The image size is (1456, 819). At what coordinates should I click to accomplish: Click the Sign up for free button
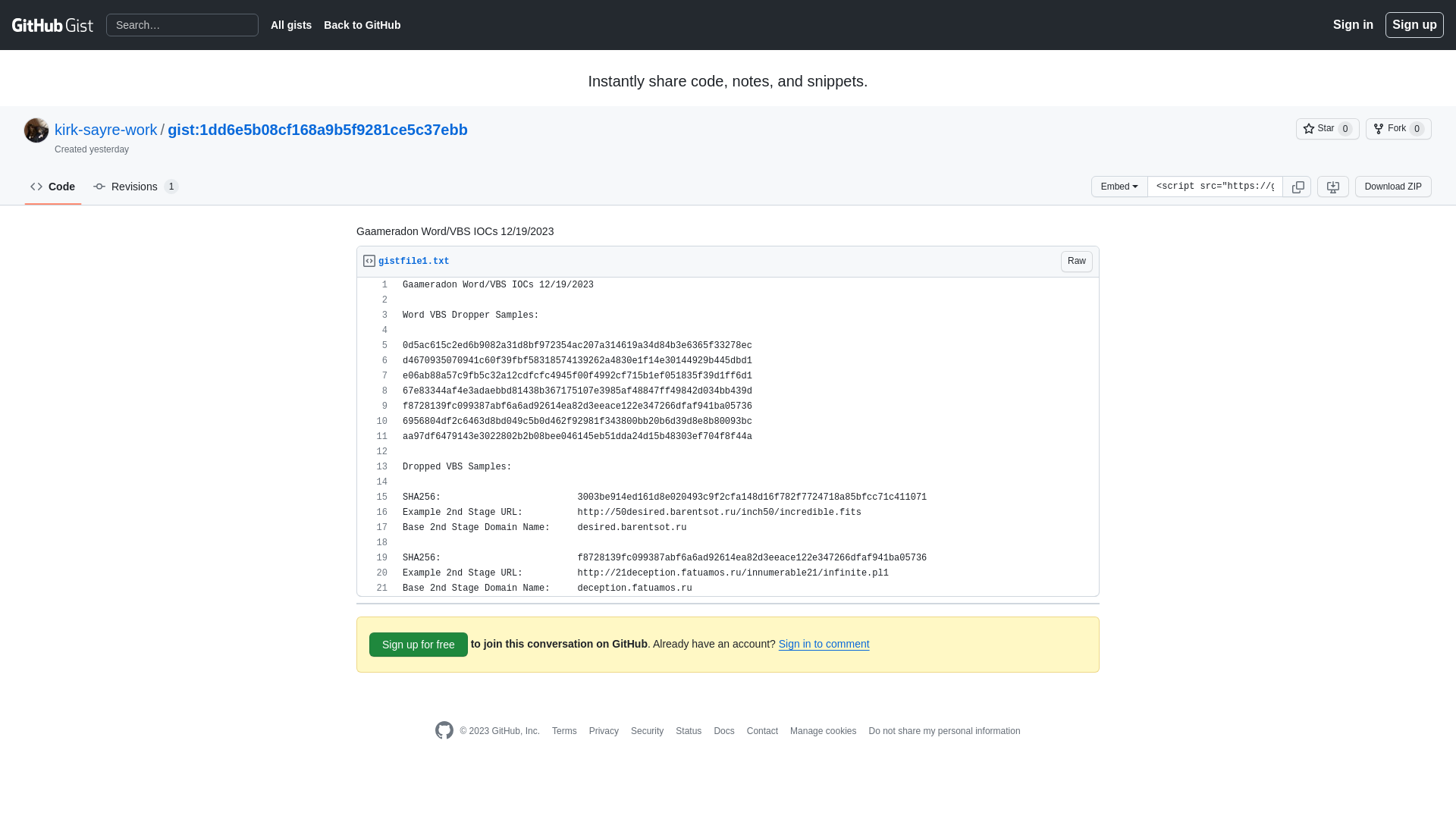[x=418, y=644]
